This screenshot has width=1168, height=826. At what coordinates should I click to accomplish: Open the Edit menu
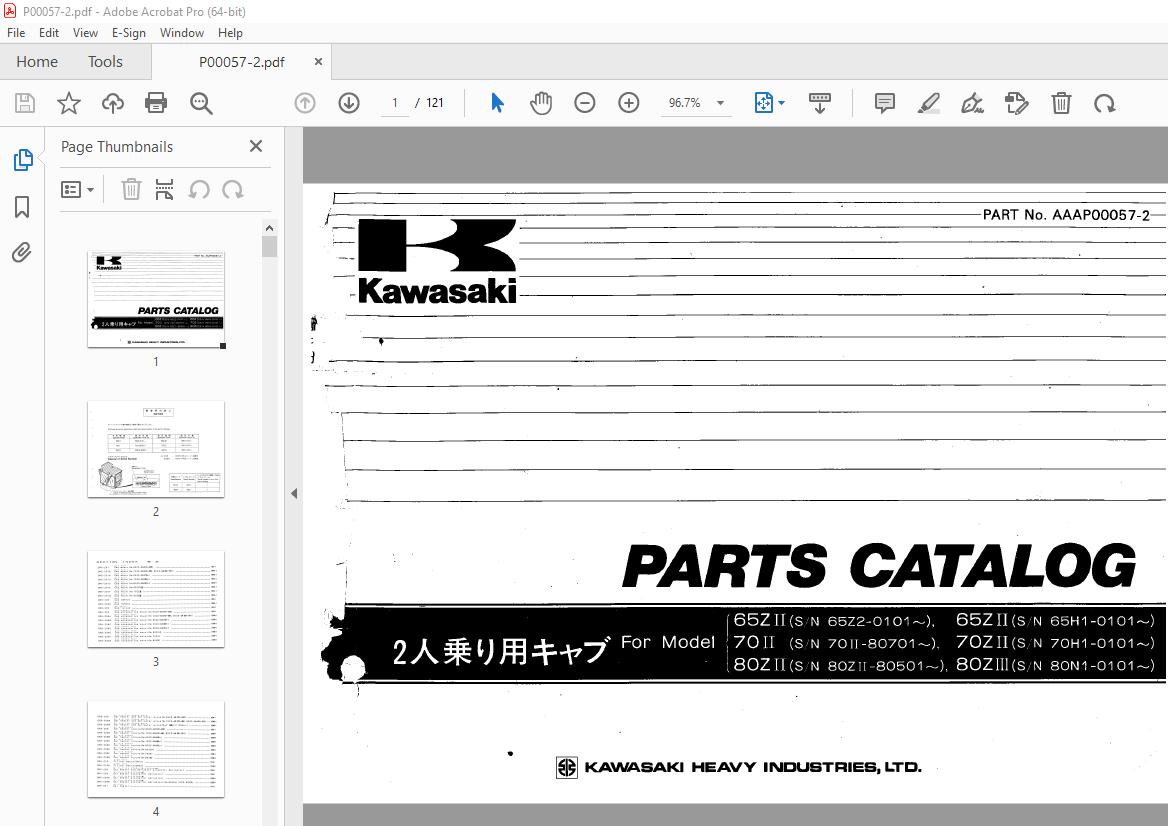(48, 33)
